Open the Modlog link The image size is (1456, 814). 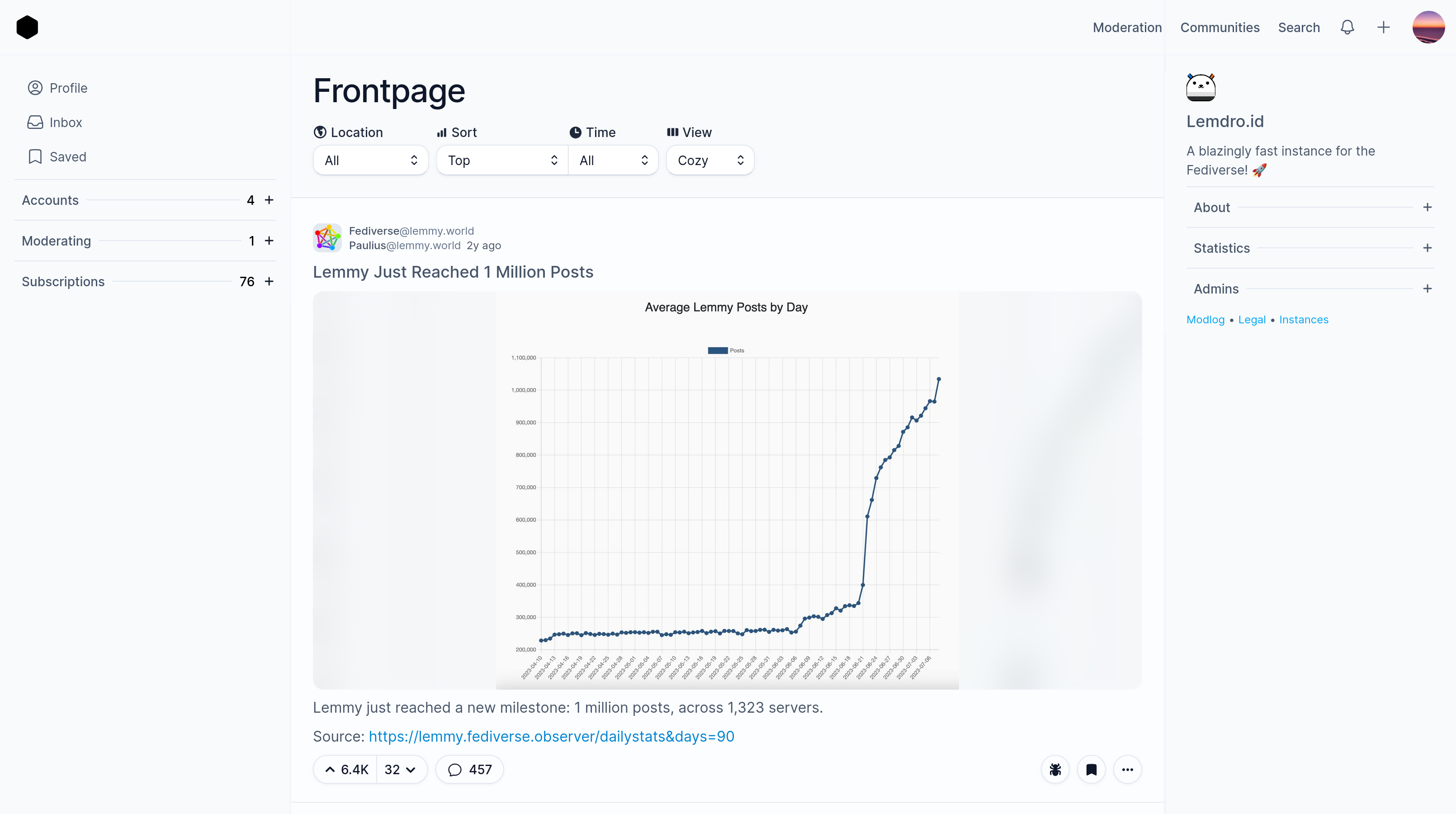[x=1205, y=320]
